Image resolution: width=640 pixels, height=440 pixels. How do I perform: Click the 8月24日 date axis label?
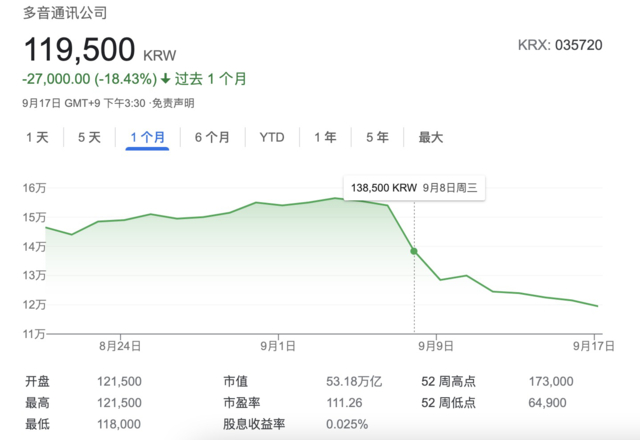(x=120, y=347)
